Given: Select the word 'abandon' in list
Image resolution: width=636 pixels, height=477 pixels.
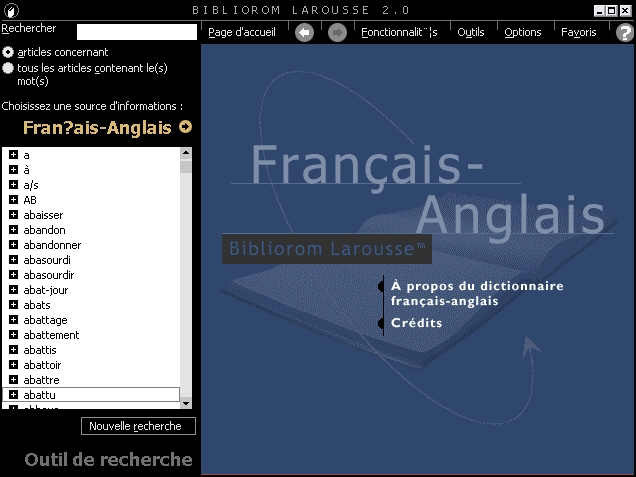Looking at the screenshot, I should tap(44, 230).
